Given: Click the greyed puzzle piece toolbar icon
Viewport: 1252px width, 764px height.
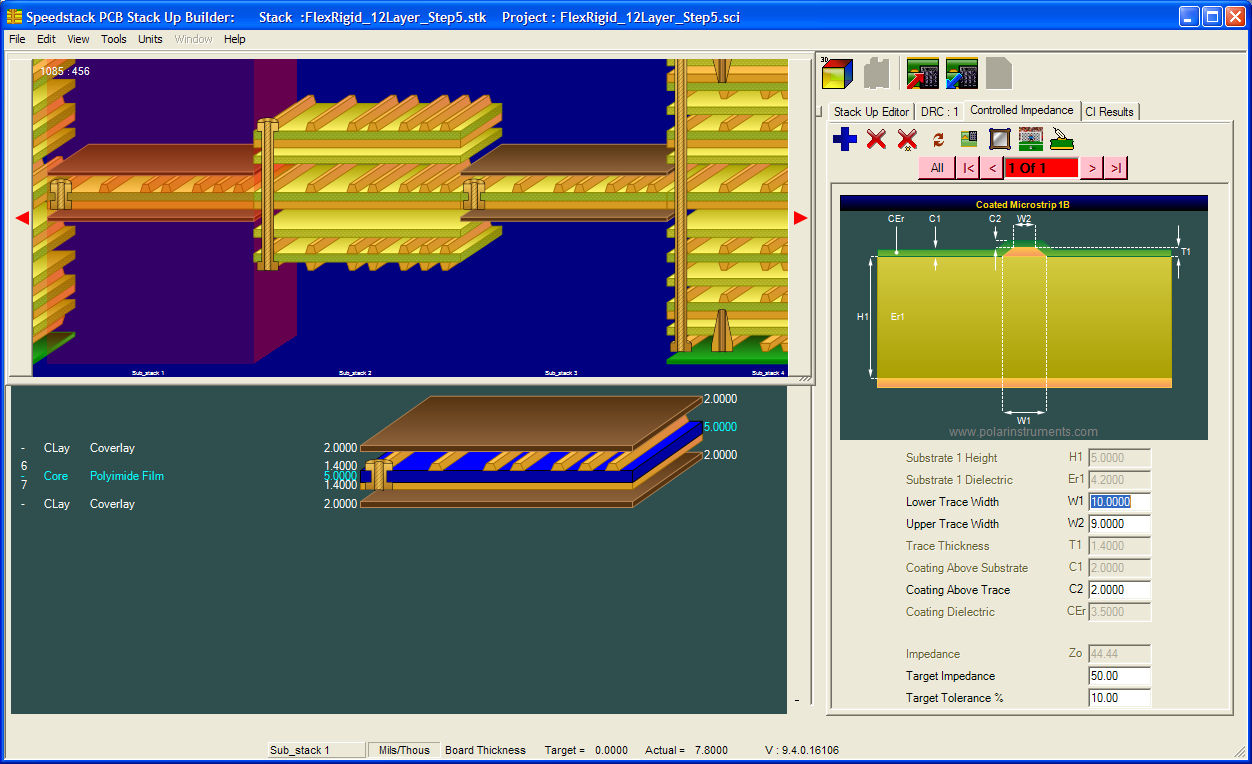Looking at the screenshot, I should pos(877,74).
